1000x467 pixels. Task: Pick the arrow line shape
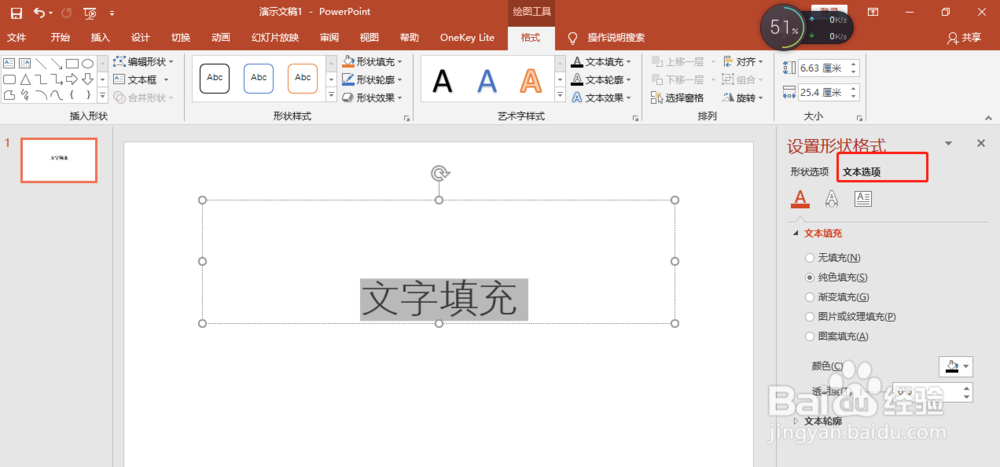57,63
